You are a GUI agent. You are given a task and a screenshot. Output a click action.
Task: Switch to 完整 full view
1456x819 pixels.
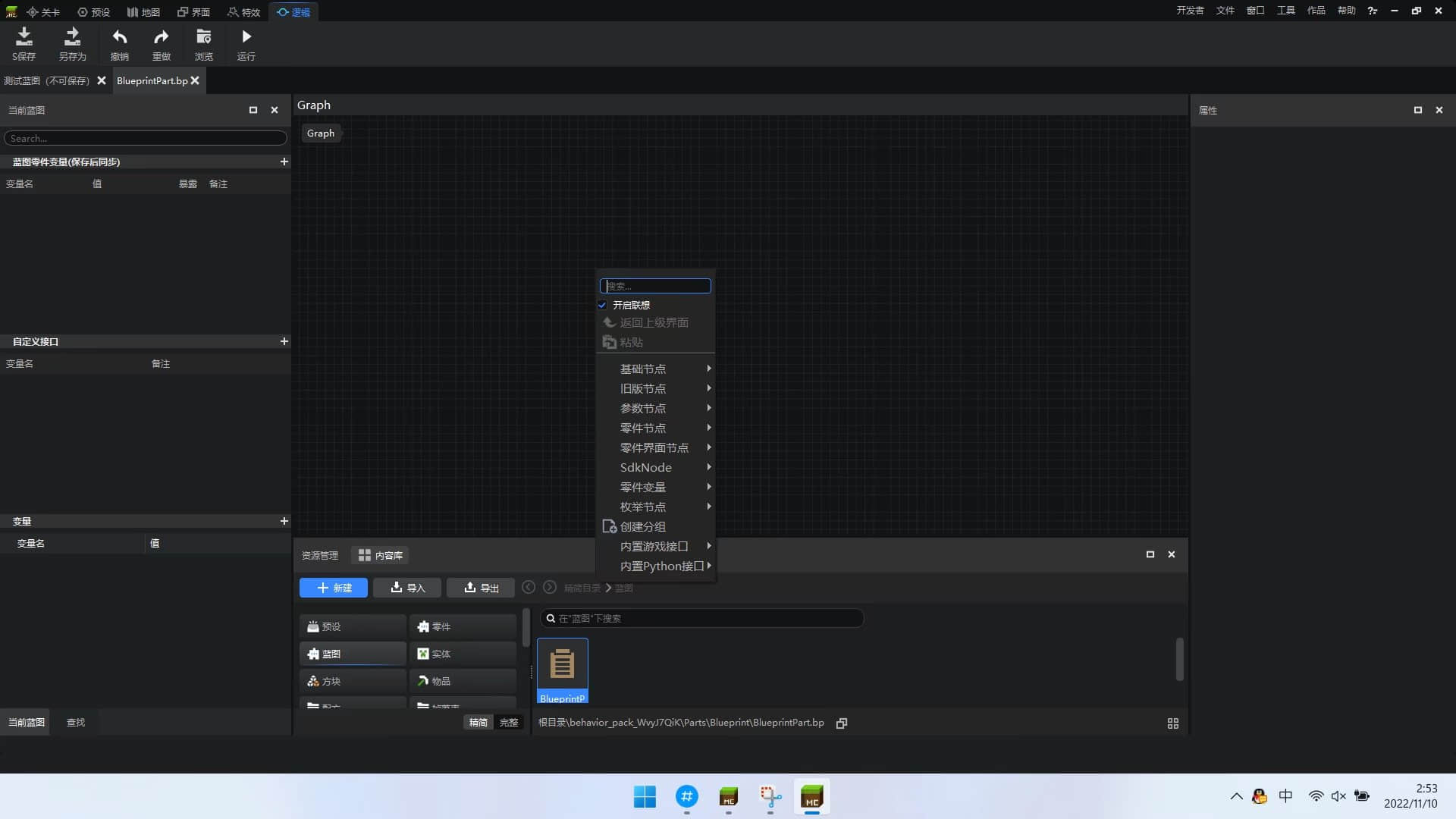(x=509, y=723)
